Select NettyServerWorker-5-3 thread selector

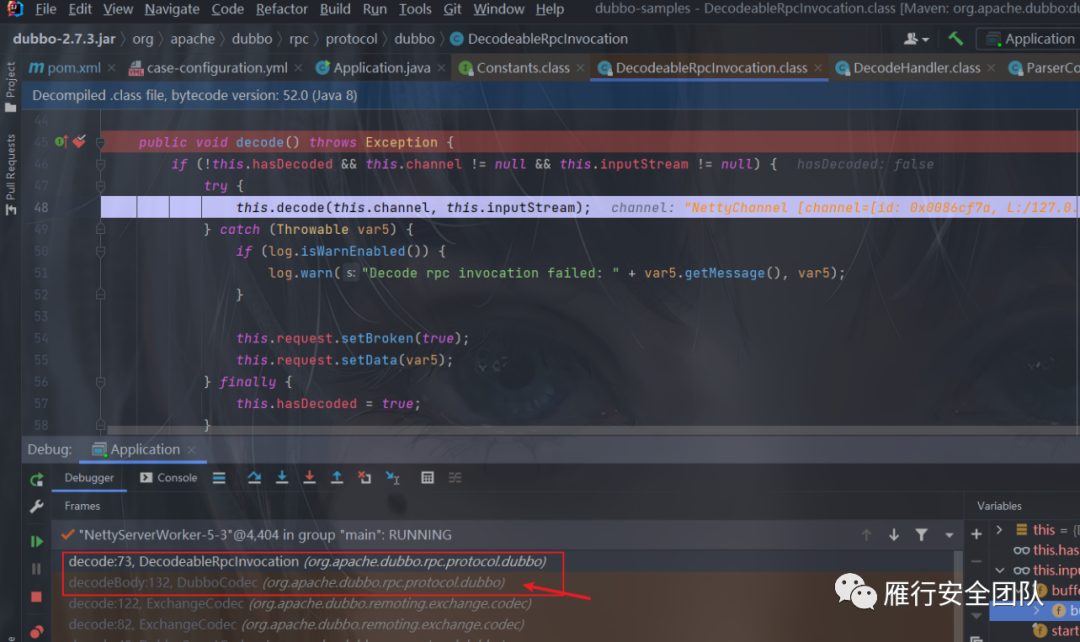point(265,535)
